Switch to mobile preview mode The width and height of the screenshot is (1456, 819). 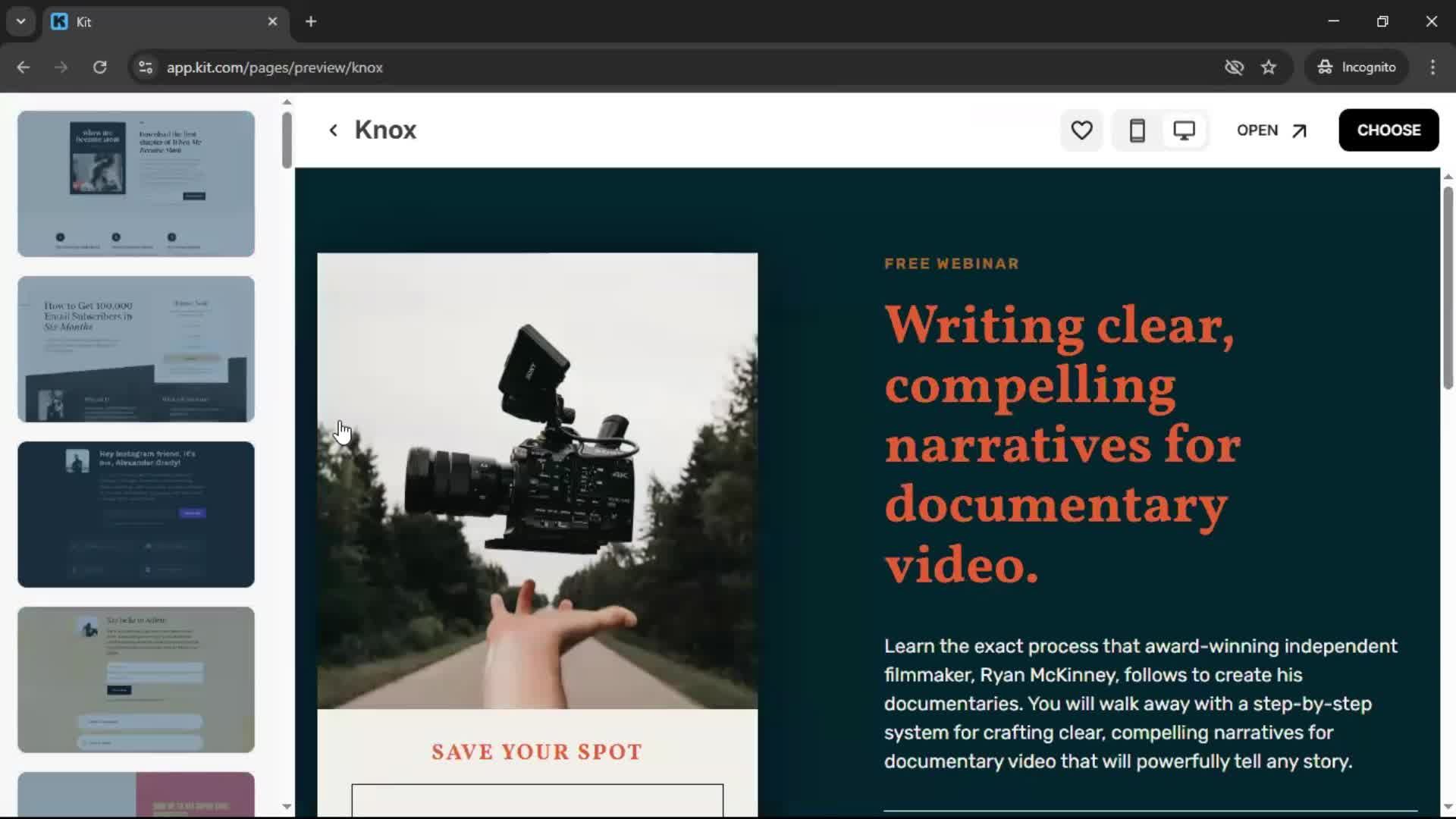coord(1137,130)
